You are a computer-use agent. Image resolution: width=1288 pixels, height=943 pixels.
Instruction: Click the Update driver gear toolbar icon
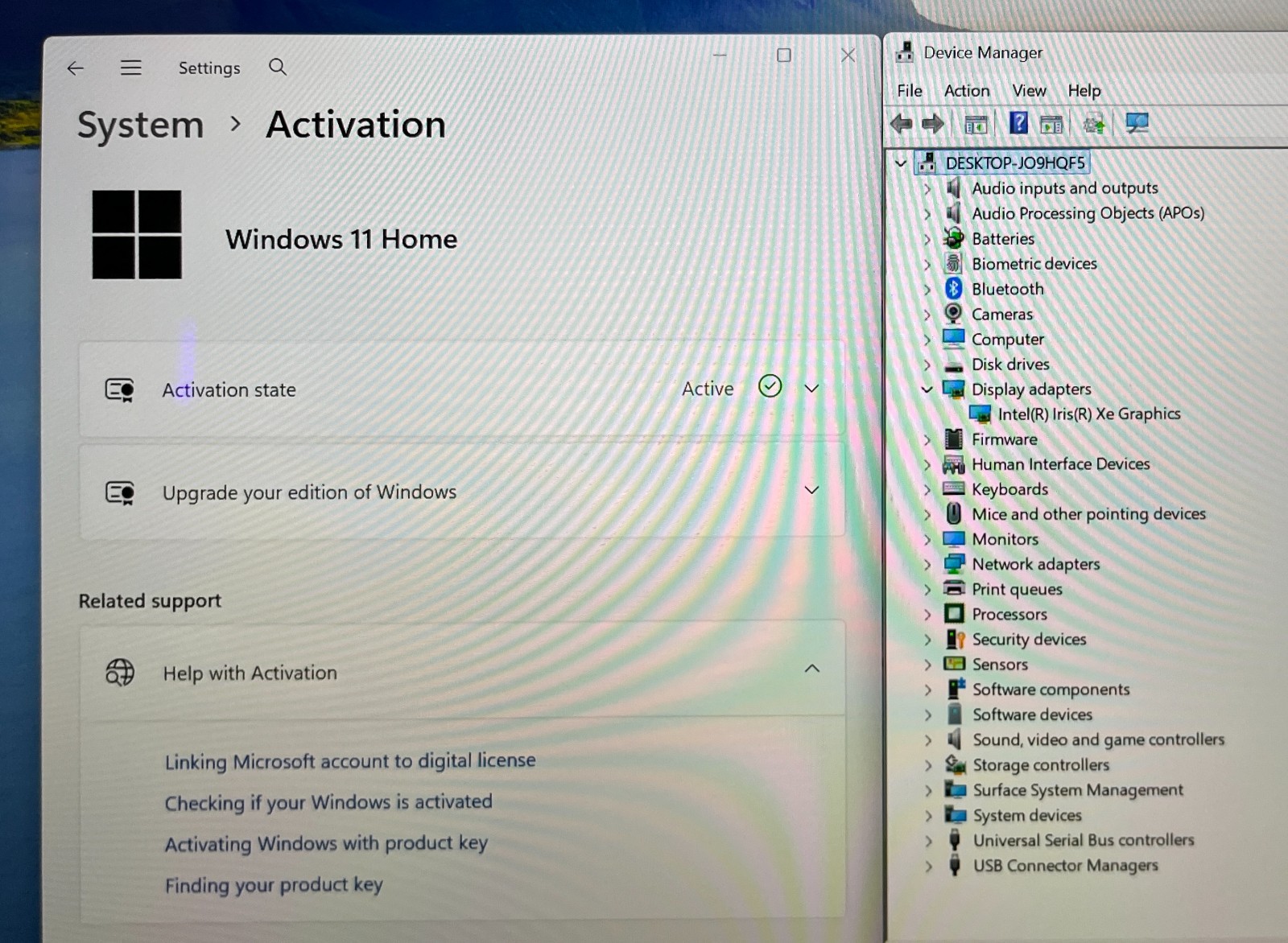click(1093, 124)
